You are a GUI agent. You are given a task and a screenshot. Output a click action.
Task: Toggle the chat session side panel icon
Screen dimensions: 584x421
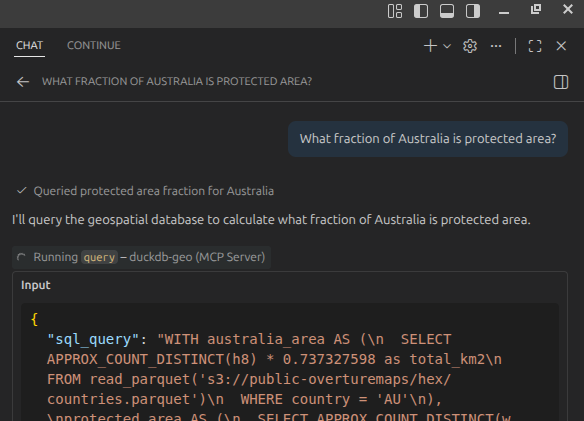pyautogui.click(x=561, y=82)
